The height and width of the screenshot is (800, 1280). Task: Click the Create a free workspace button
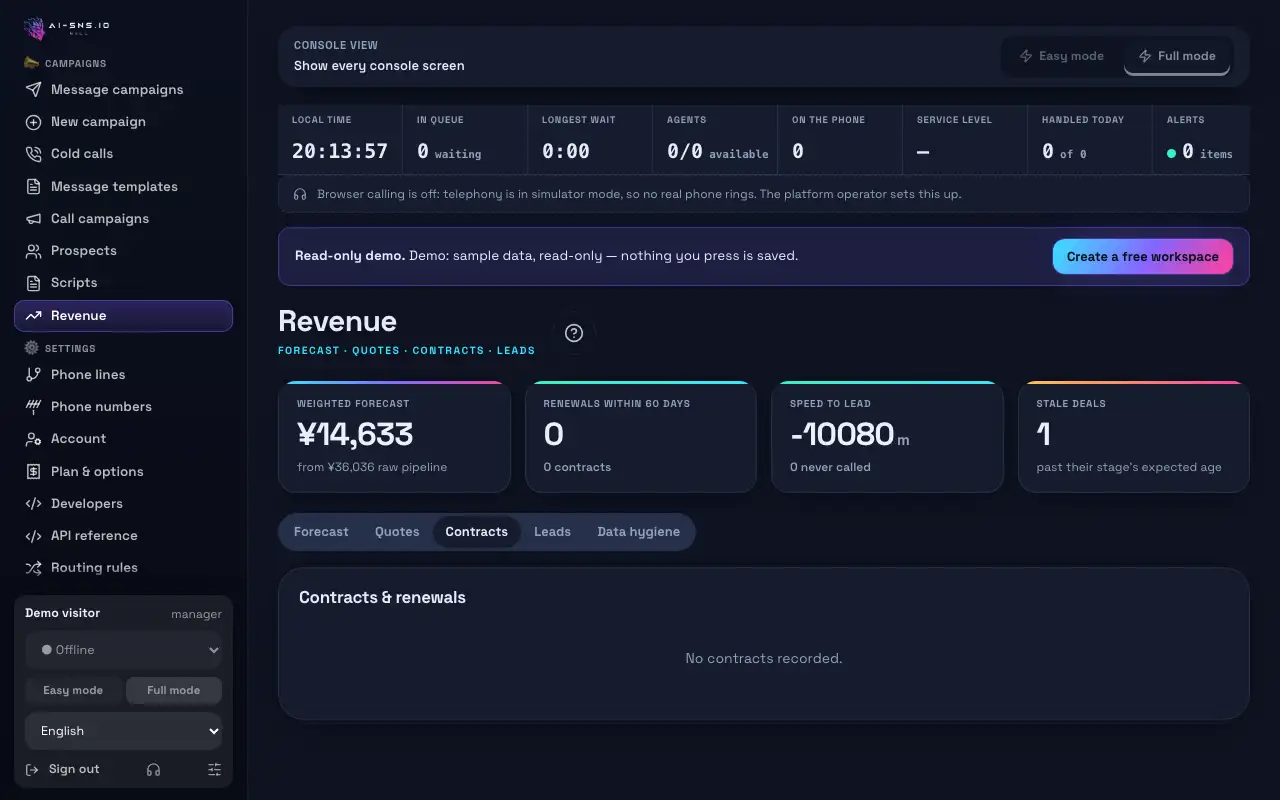click(1143, 257)
